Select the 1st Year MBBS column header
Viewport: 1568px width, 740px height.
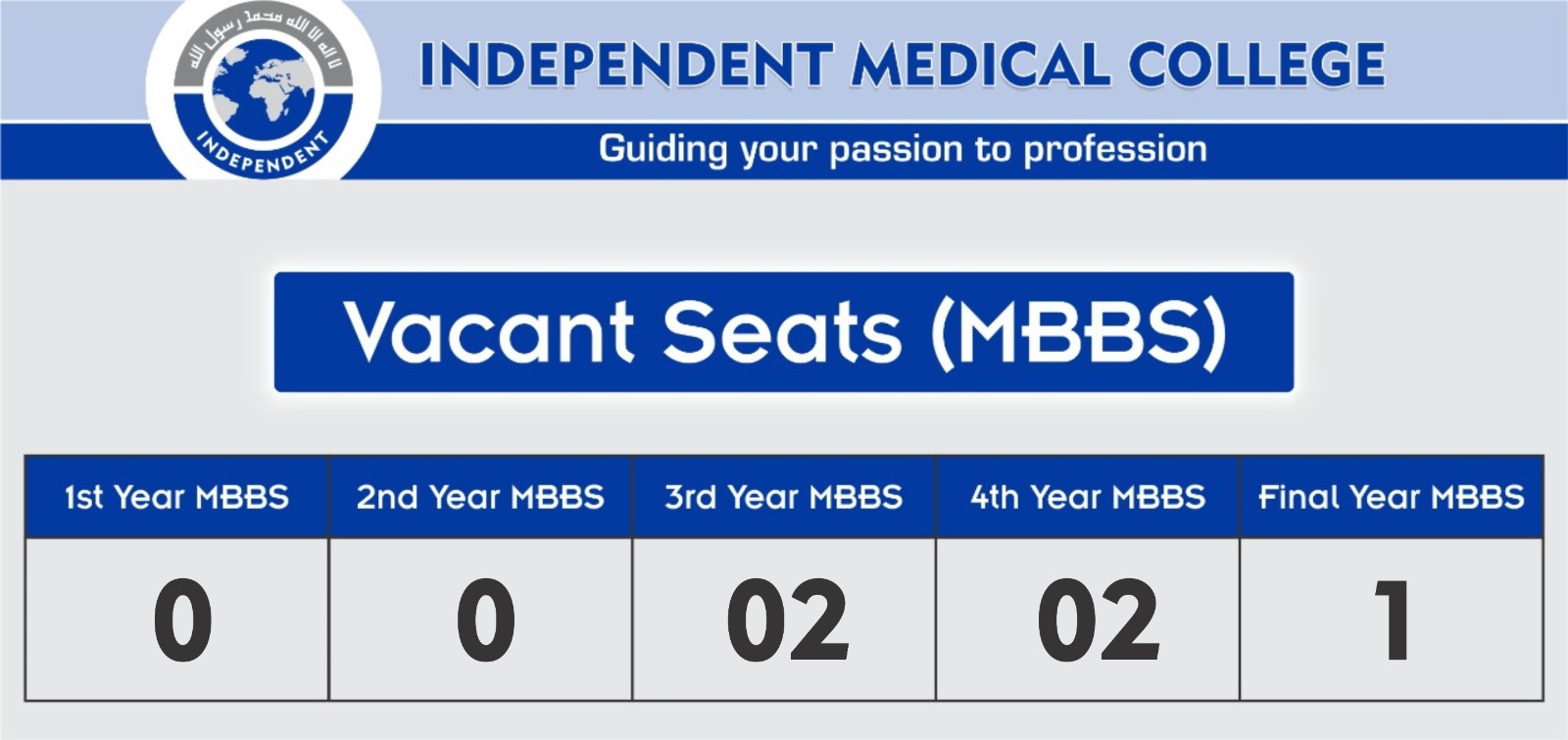point(176,497)
